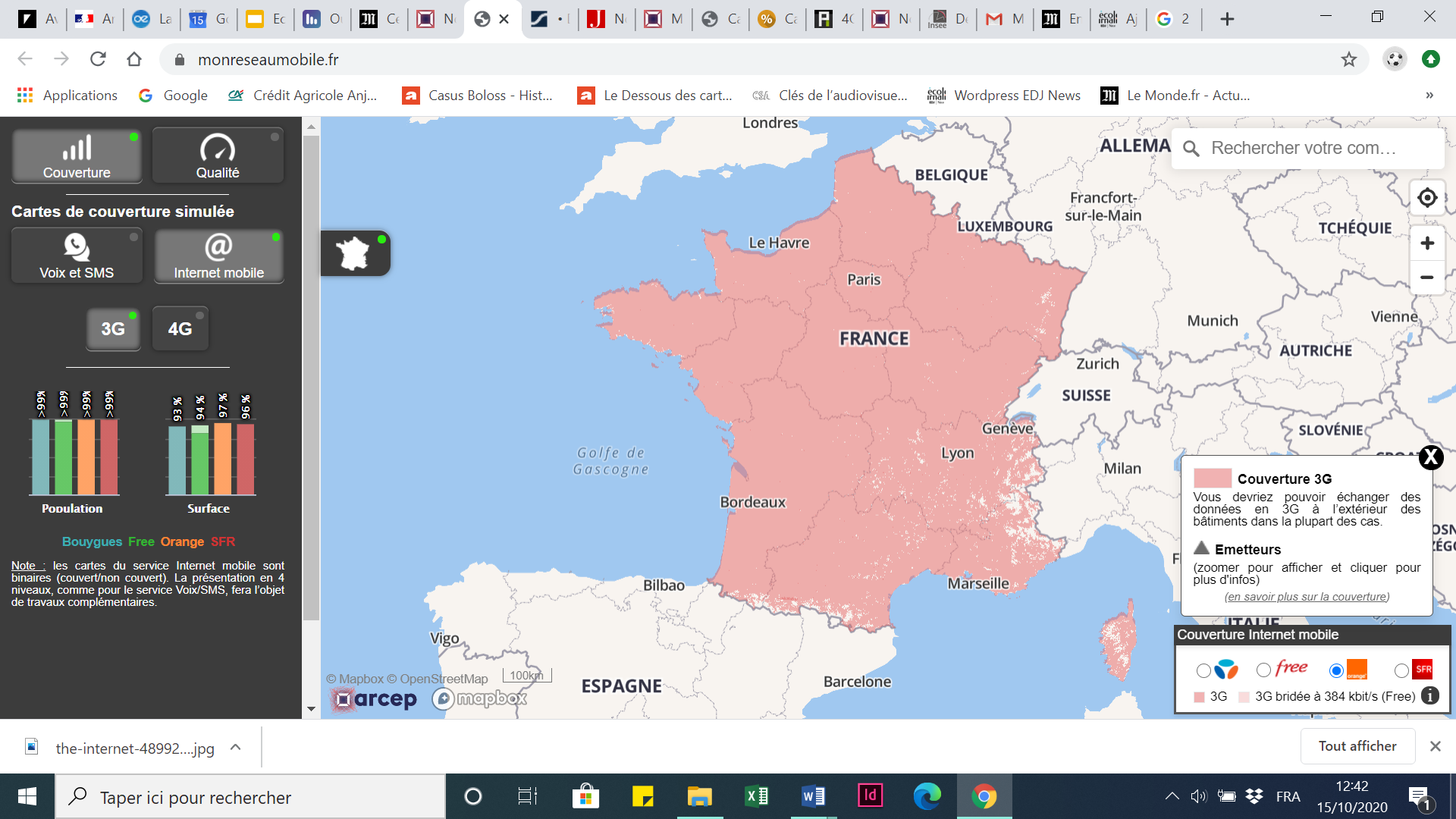Click Tout afficher downloads button
Viewport: 1456px width, 819px height.
click(1357, 746)
